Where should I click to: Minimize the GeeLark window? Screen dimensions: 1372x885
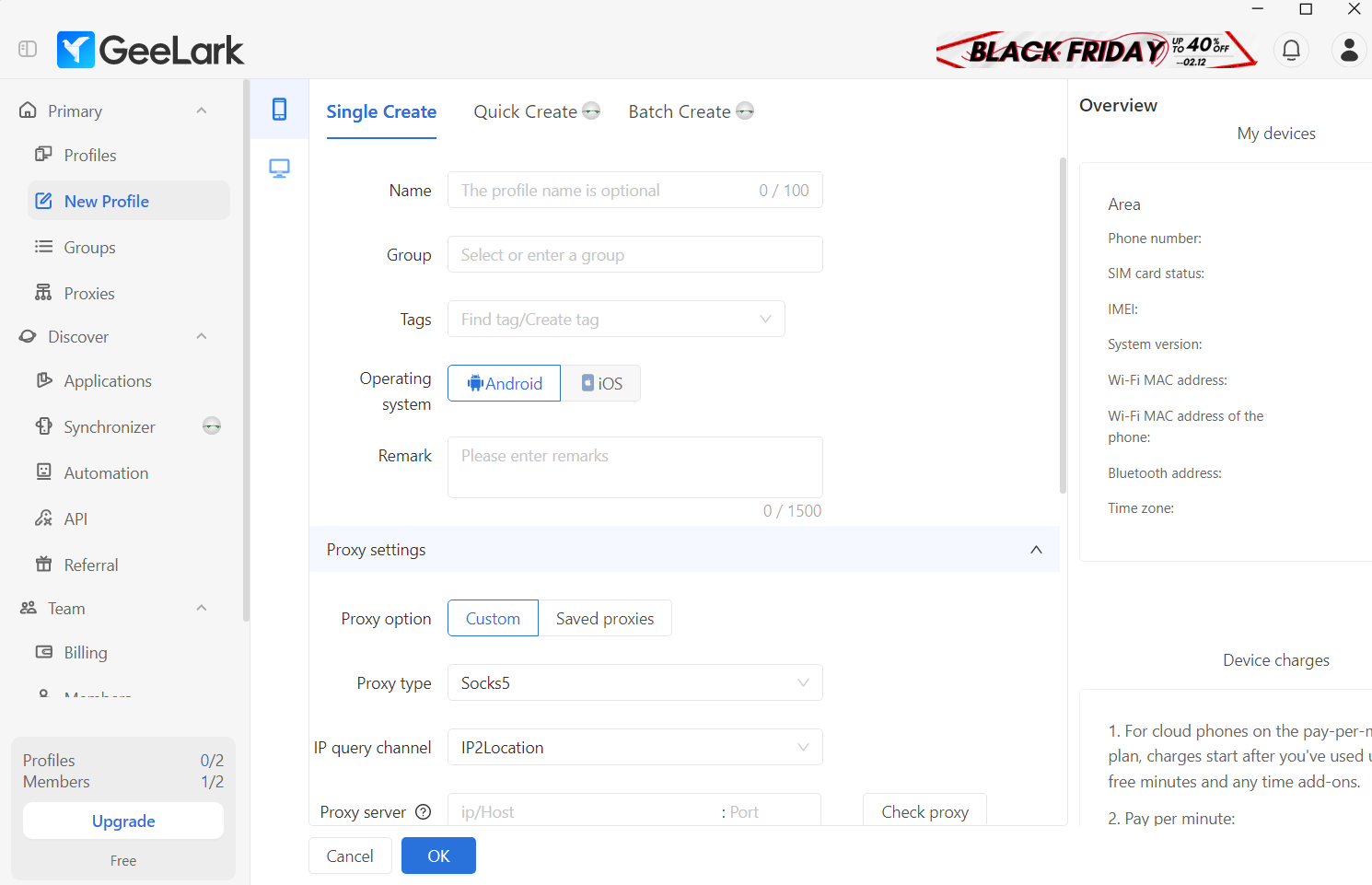1258,9
